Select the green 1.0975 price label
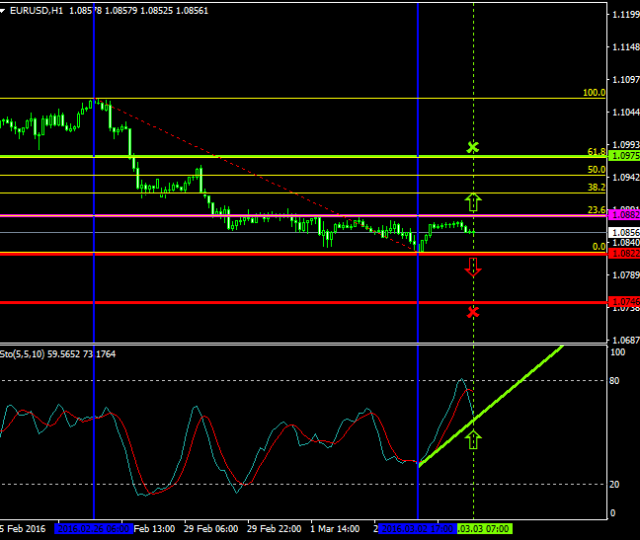Viewport: 640px width, 540px height. pyautogui.click(x=624, y=156)
